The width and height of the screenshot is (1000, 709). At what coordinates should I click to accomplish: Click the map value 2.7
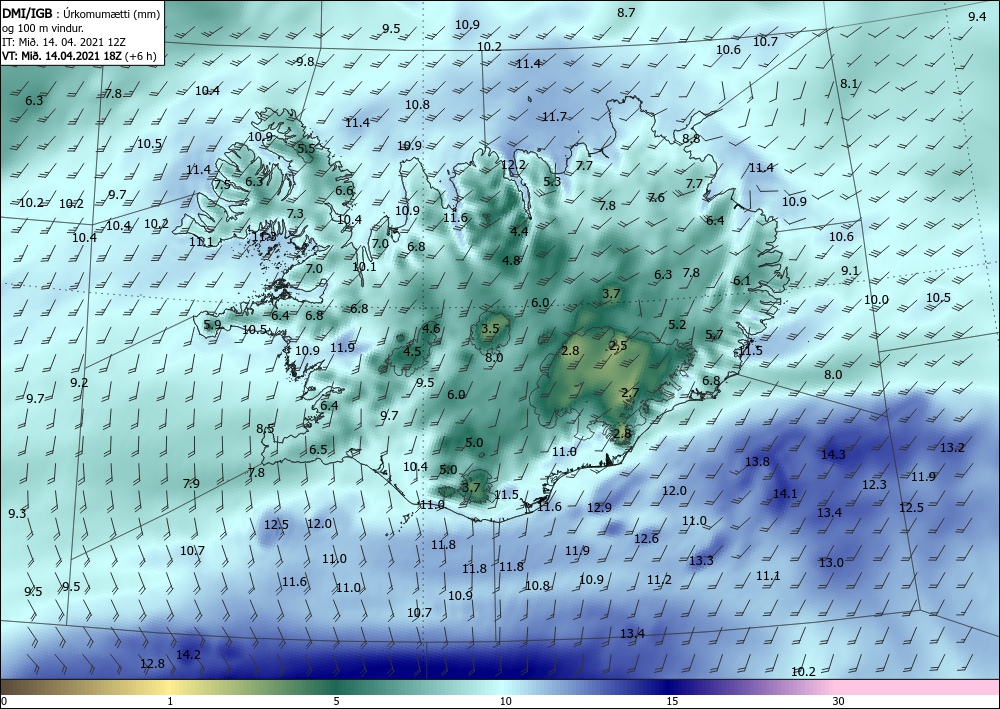[x=630, y=393]
